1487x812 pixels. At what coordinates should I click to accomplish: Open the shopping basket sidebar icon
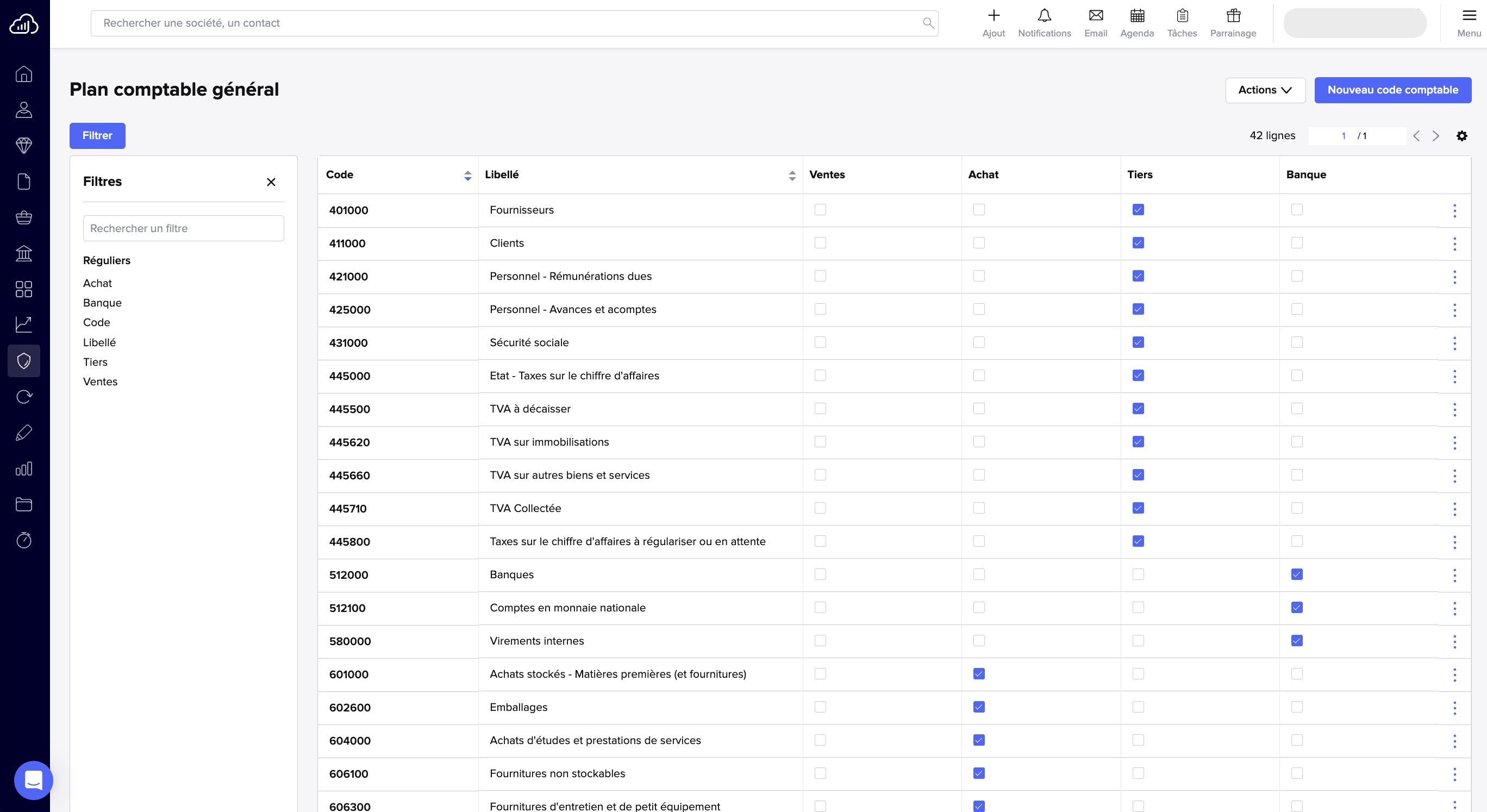point(24,217)
